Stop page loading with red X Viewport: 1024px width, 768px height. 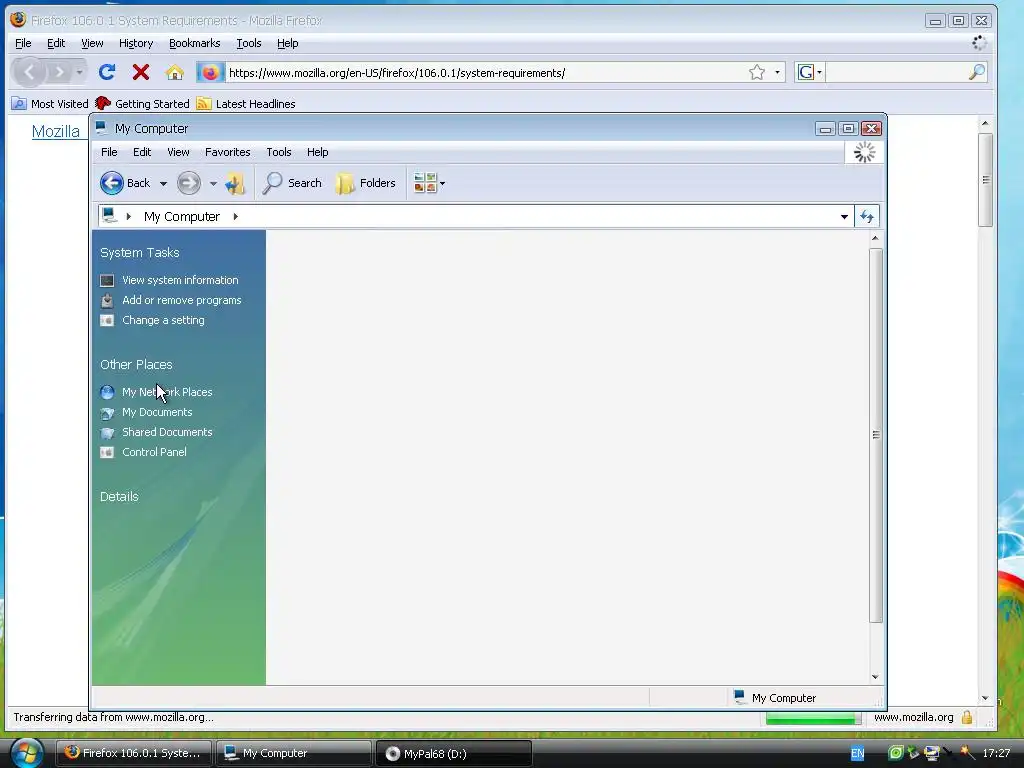[140, 72]
